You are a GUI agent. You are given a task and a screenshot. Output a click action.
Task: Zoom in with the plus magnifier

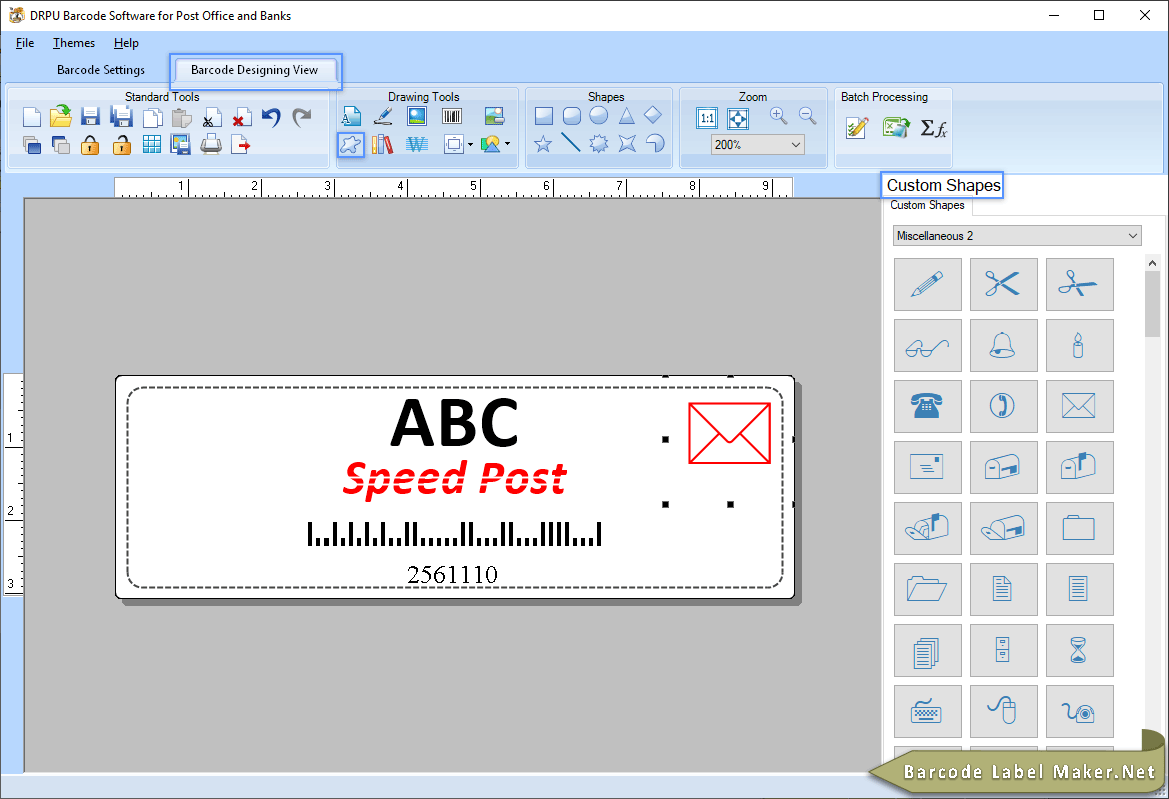[x=778, y=116]
